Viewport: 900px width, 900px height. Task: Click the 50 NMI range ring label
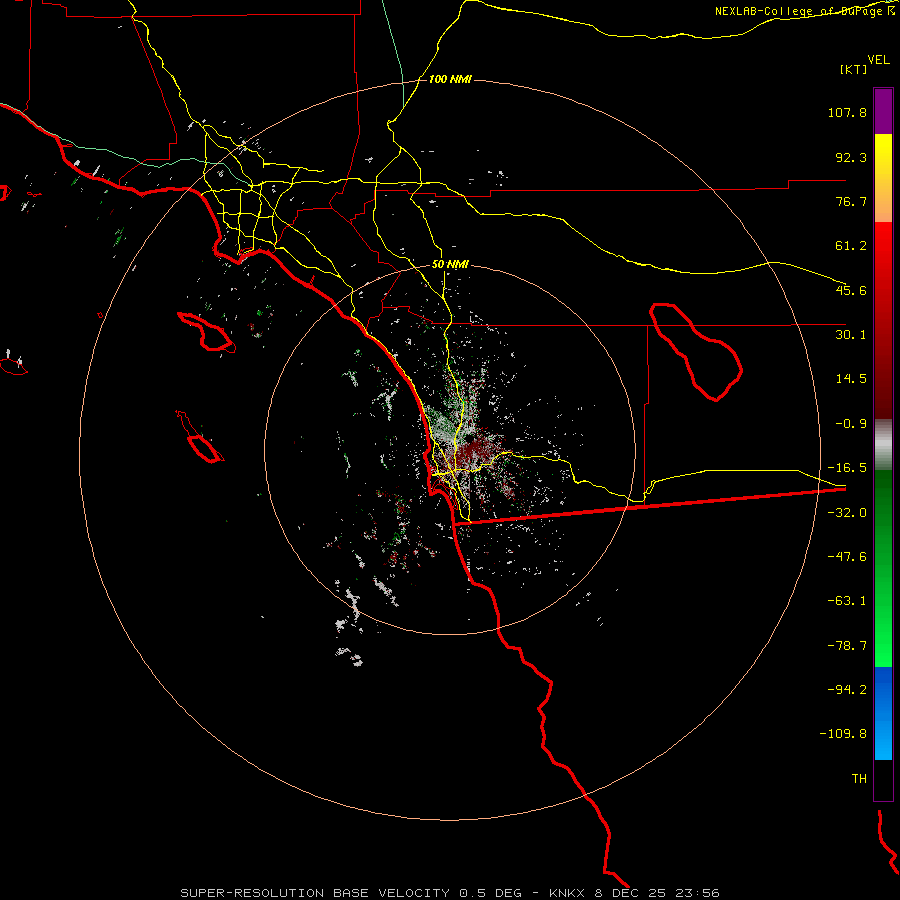pyautogui.click(x=450, y=264)
